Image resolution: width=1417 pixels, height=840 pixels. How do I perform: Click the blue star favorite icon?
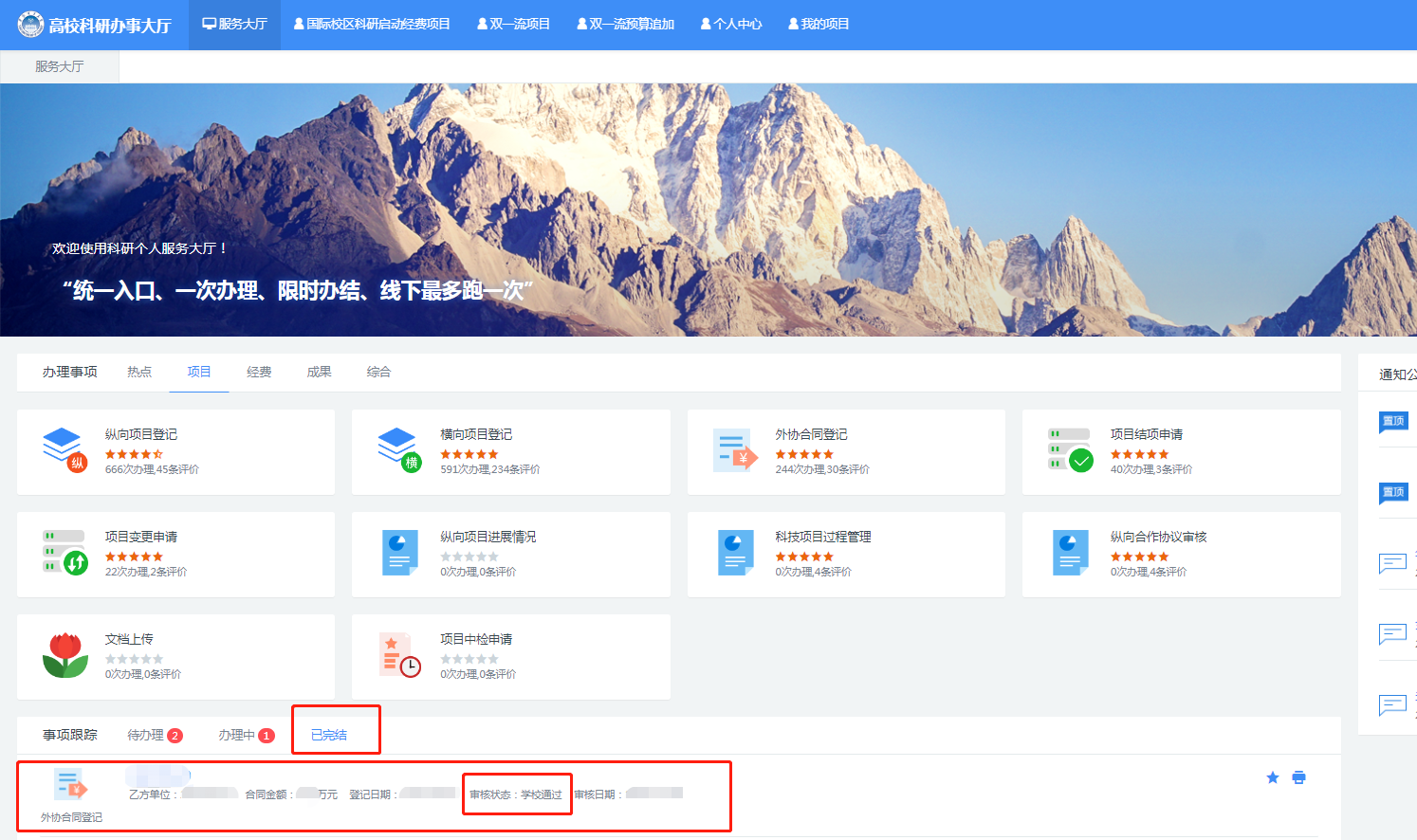pyautogui.click(x=1273, y=777)
